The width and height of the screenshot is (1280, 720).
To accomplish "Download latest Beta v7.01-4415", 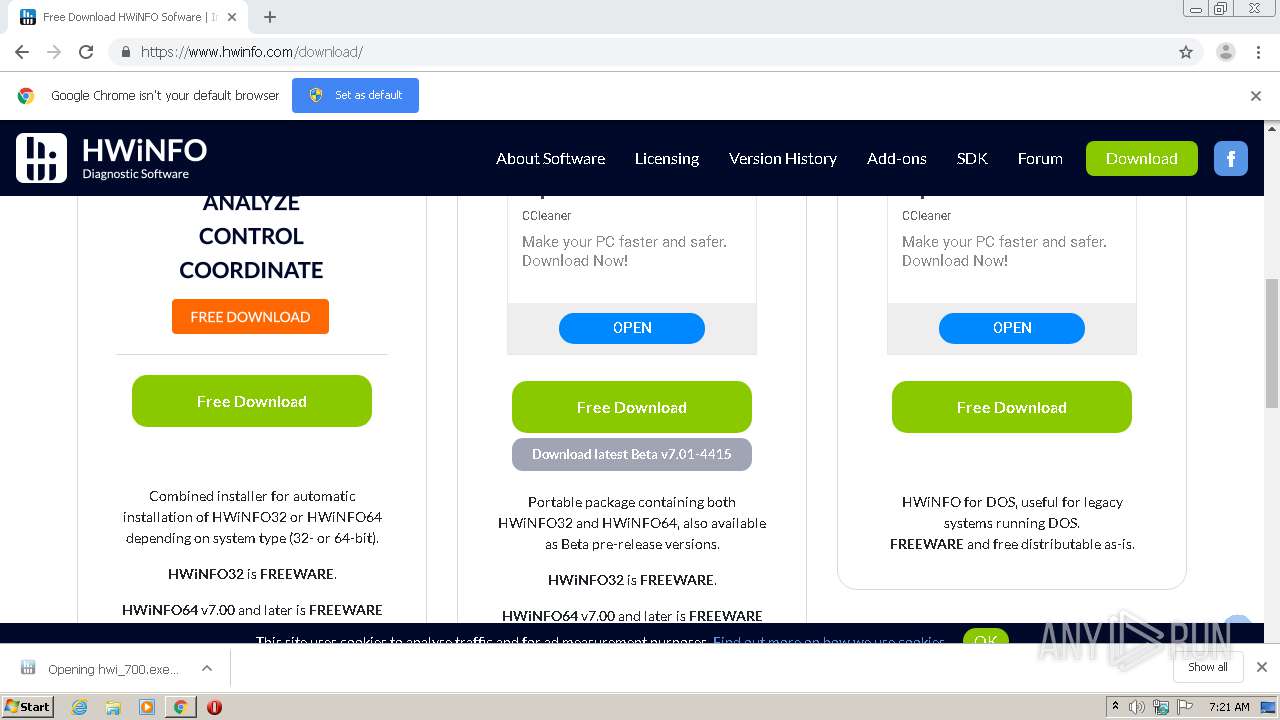I will coord(632,454).
